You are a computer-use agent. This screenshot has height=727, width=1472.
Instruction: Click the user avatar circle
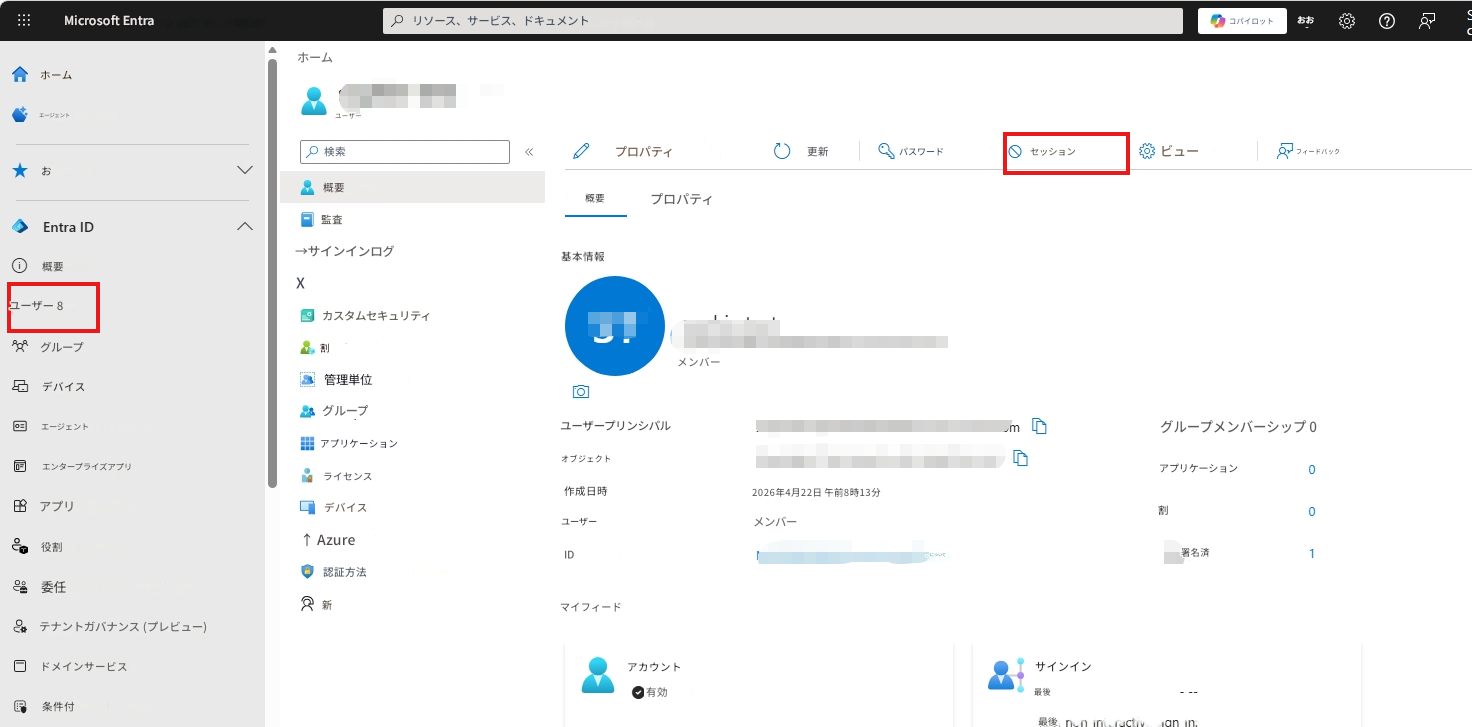[x=615, y=326]
